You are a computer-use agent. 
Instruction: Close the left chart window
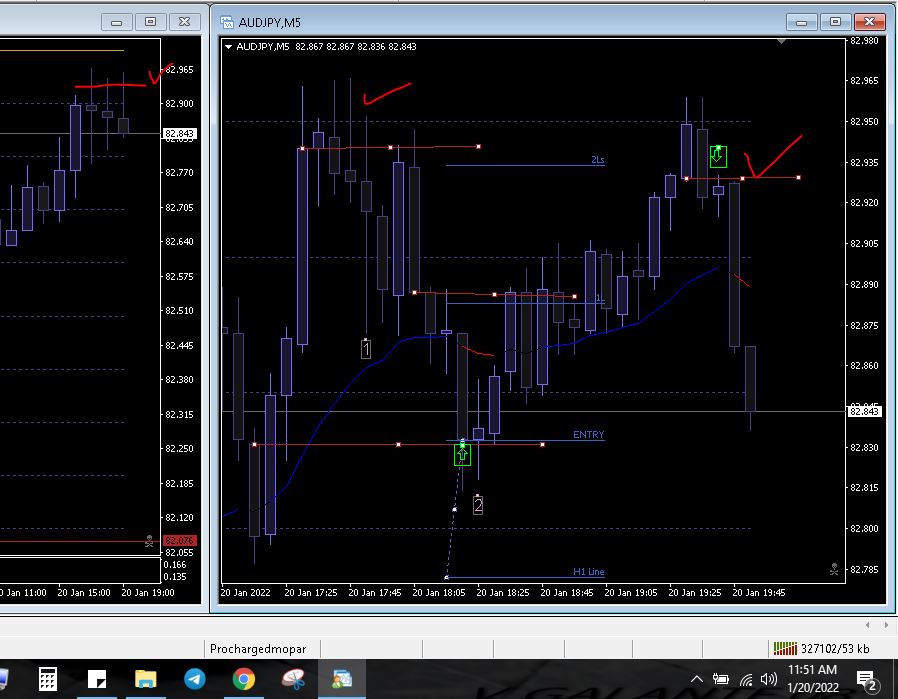coord(184,22)
